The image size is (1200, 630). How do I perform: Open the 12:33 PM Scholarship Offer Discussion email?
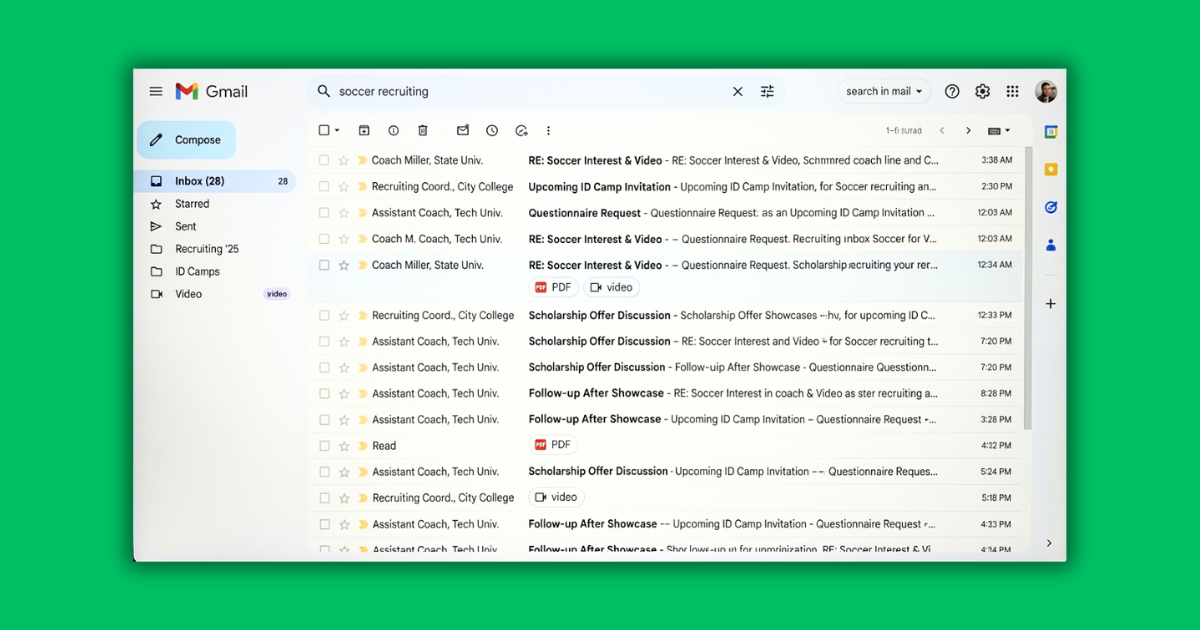pos(664,315)
